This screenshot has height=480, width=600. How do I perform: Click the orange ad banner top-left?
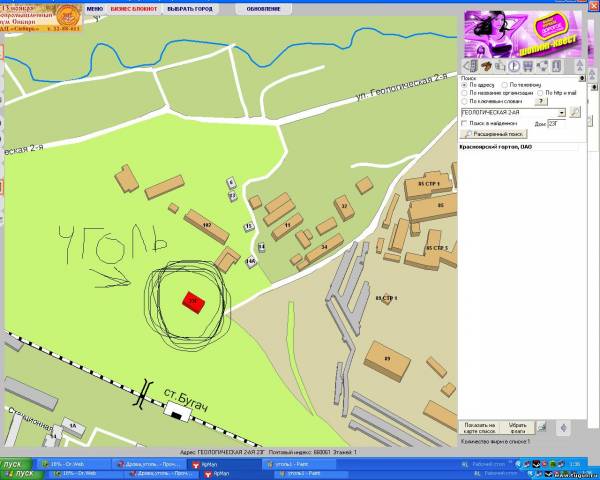(41, 18)
